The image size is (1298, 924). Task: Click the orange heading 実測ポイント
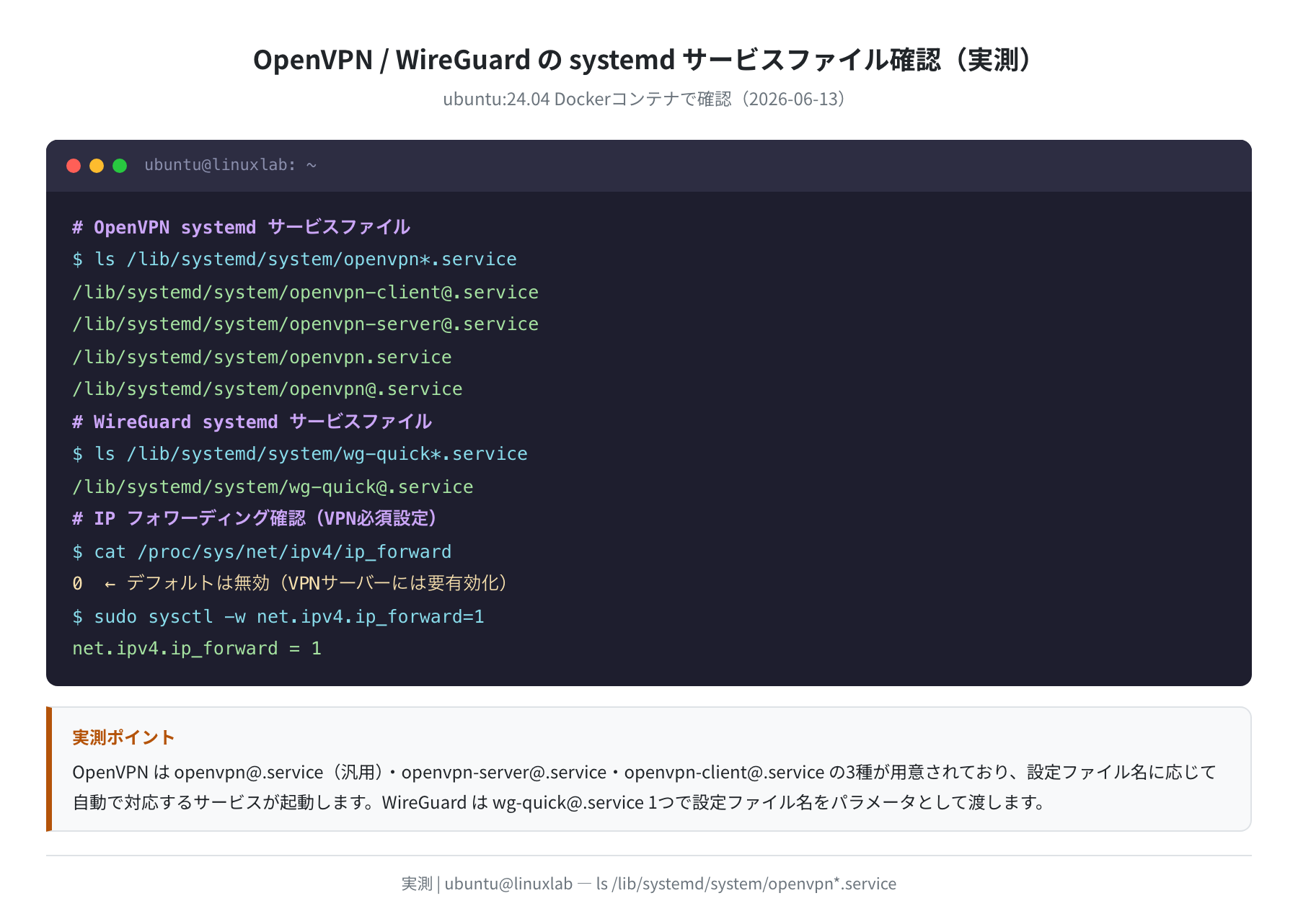click(123, 737)
